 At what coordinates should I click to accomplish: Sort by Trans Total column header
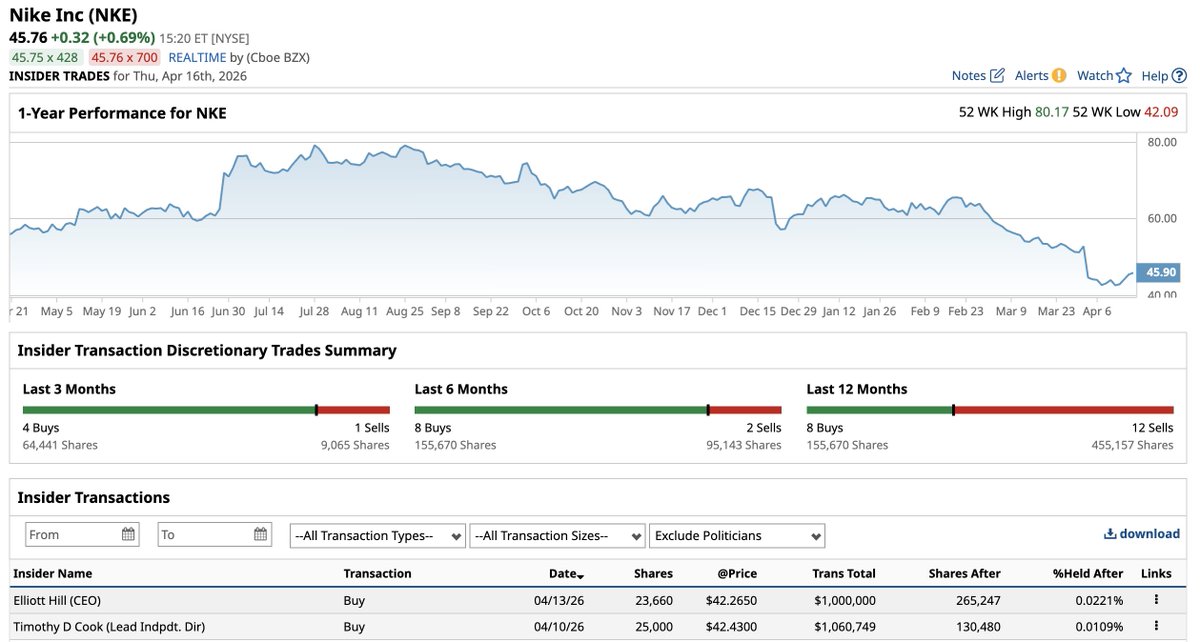click(844, 573)
